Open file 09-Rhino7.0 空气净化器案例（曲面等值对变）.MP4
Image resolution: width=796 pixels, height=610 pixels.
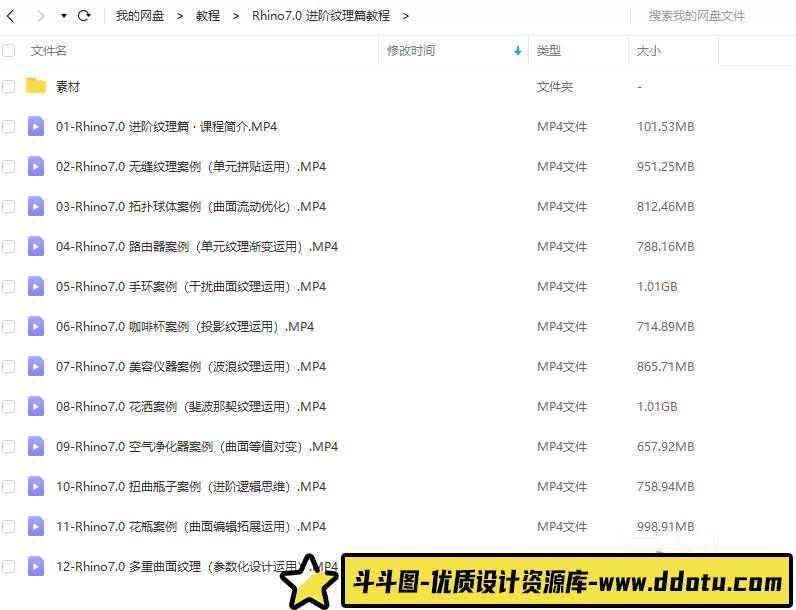pyautogui.click(x=197, y=447)
